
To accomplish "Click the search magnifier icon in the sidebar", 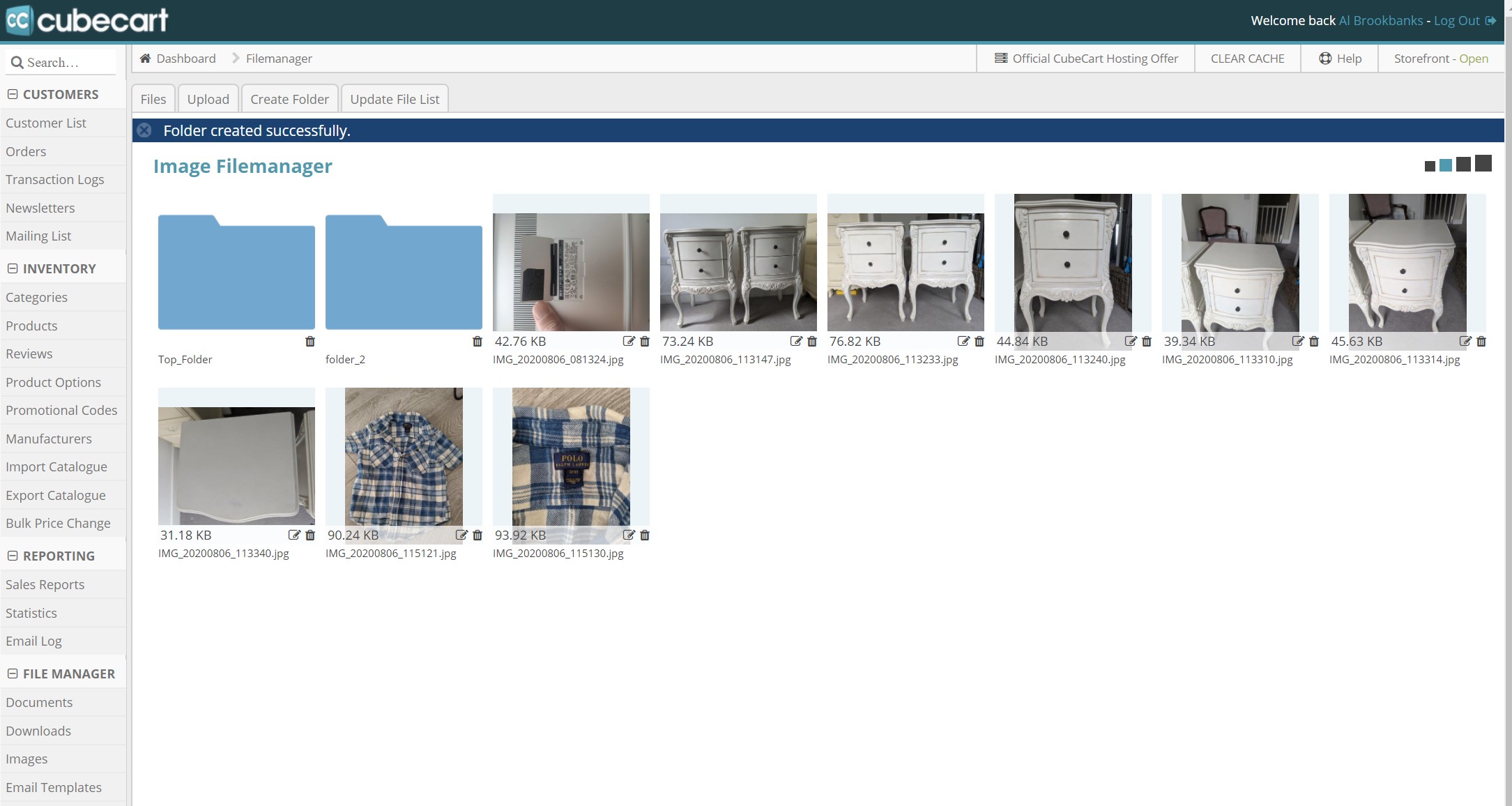I will click(17, 62).
